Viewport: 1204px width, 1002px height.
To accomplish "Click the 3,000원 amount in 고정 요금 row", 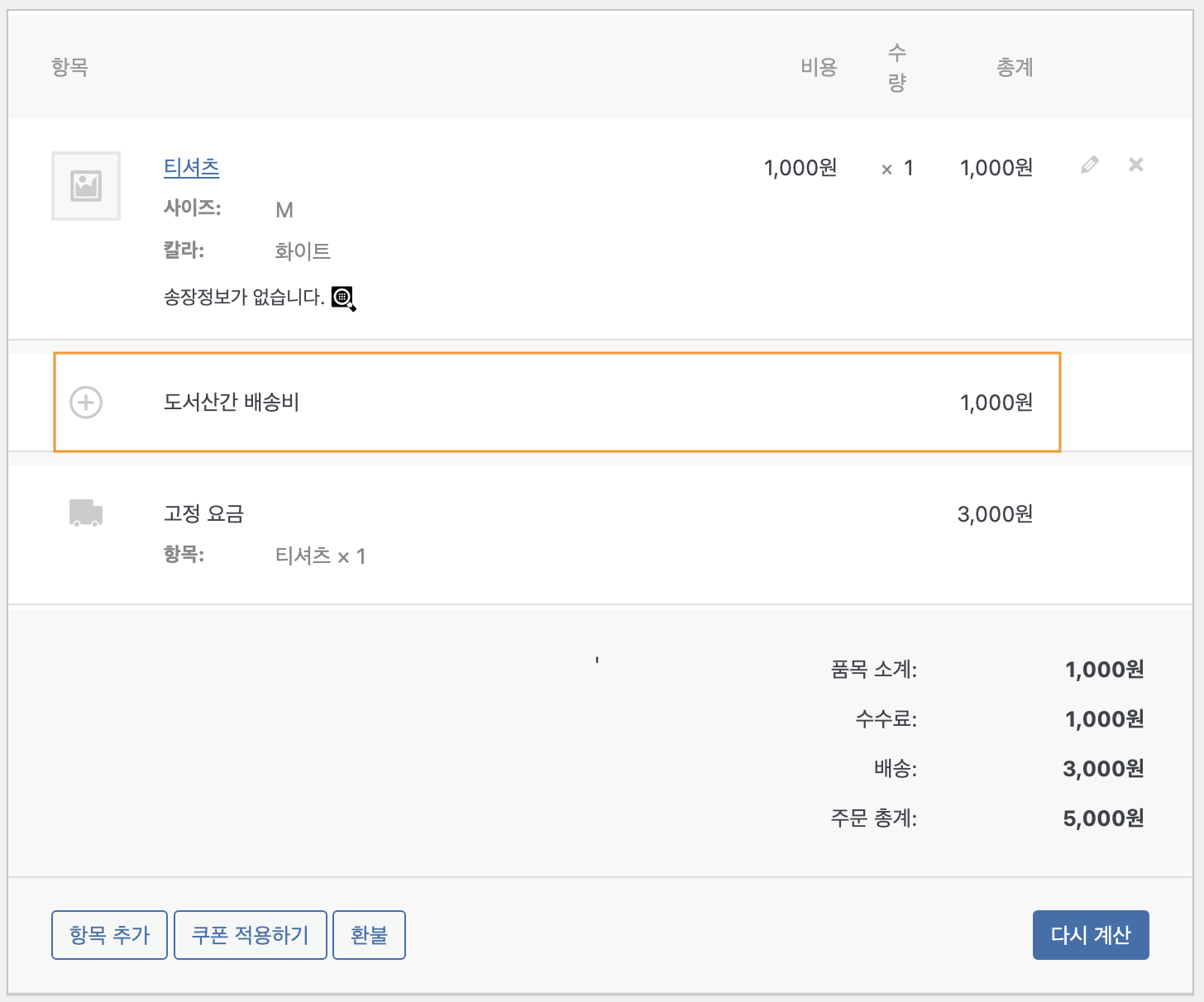I will click(x=995, y=514).
